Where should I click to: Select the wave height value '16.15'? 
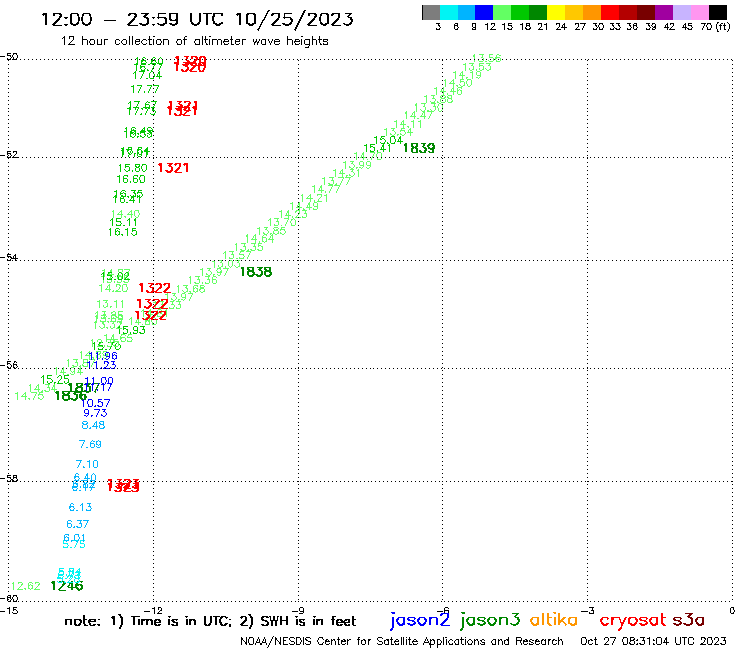click(x=123, y=232)
